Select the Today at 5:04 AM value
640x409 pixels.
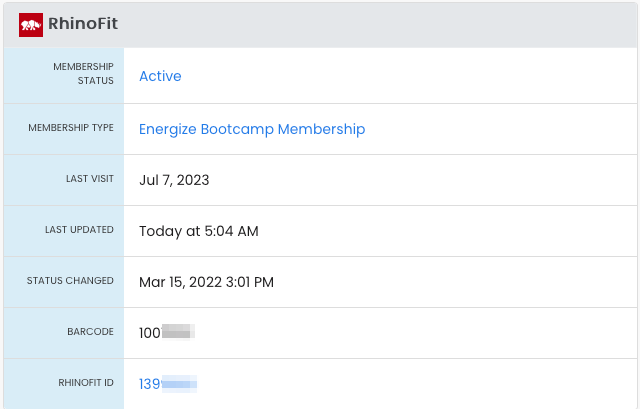point(198,231)
